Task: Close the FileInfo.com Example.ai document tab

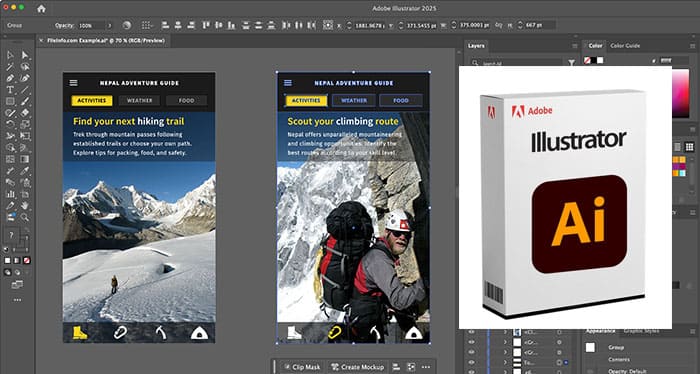Action: pyautogui.click(x=41, y=41)
